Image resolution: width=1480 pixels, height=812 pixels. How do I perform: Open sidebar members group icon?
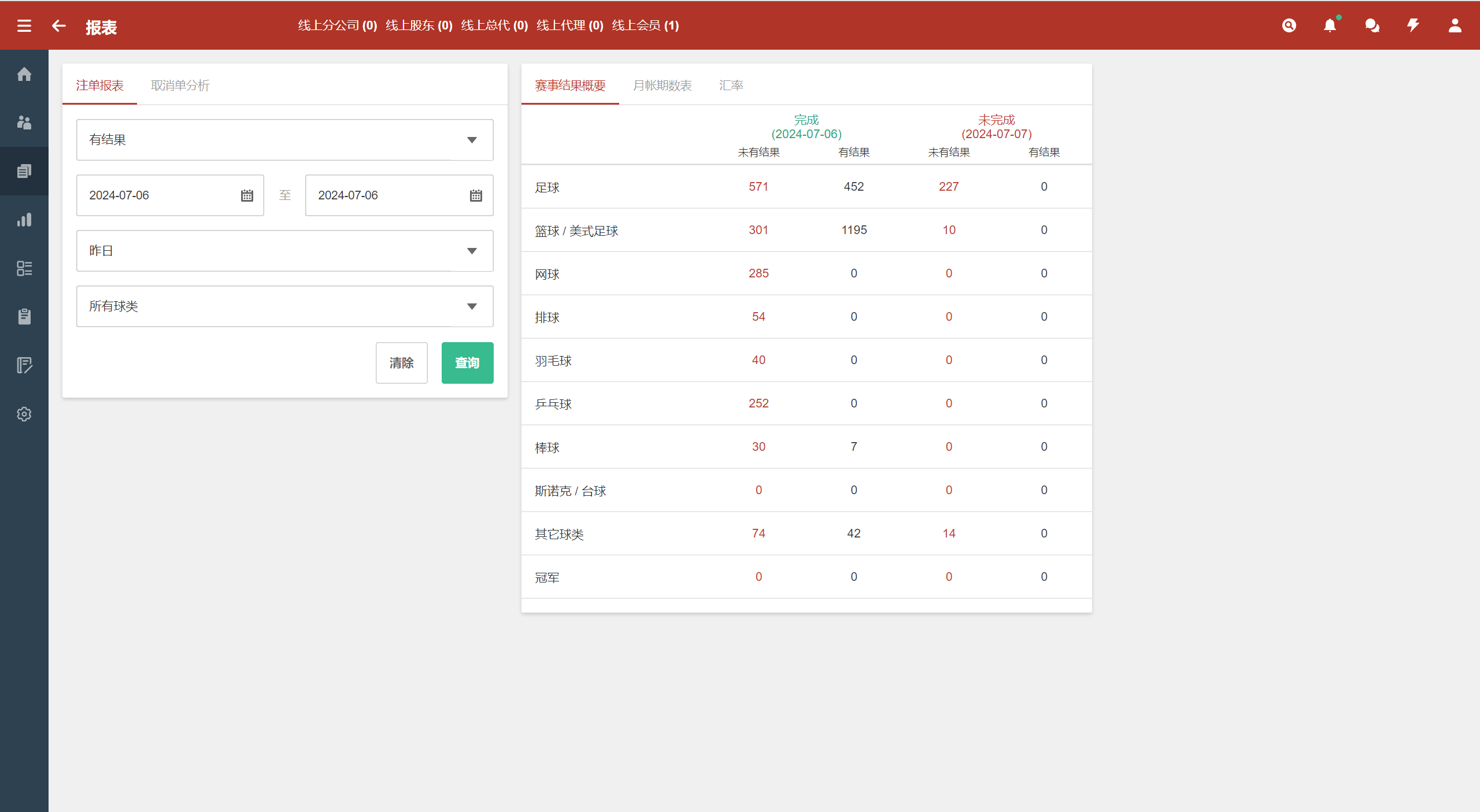coord(24,123)
